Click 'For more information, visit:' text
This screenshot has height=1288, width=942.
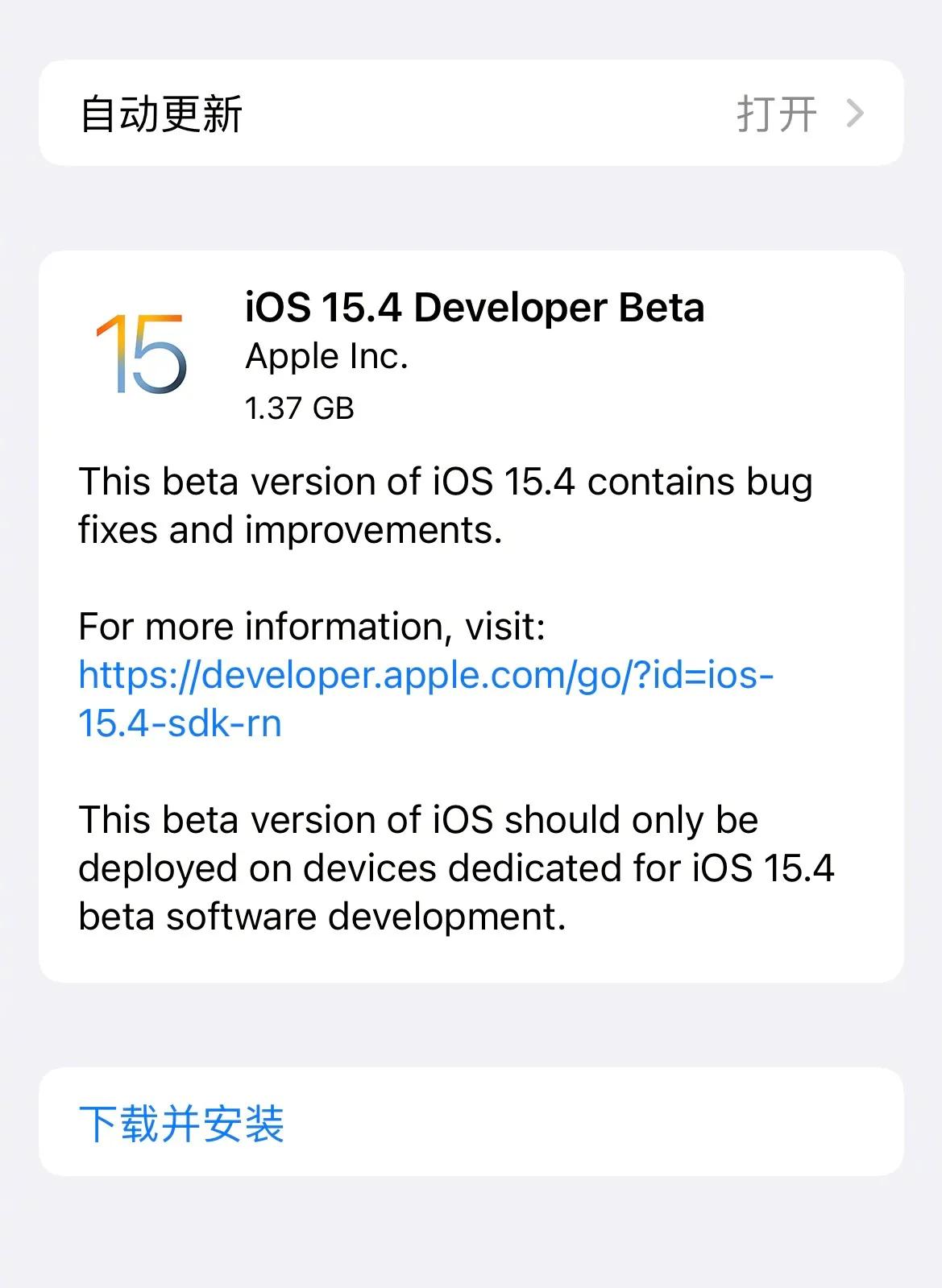pyautogui.click(x=312, y=627)
